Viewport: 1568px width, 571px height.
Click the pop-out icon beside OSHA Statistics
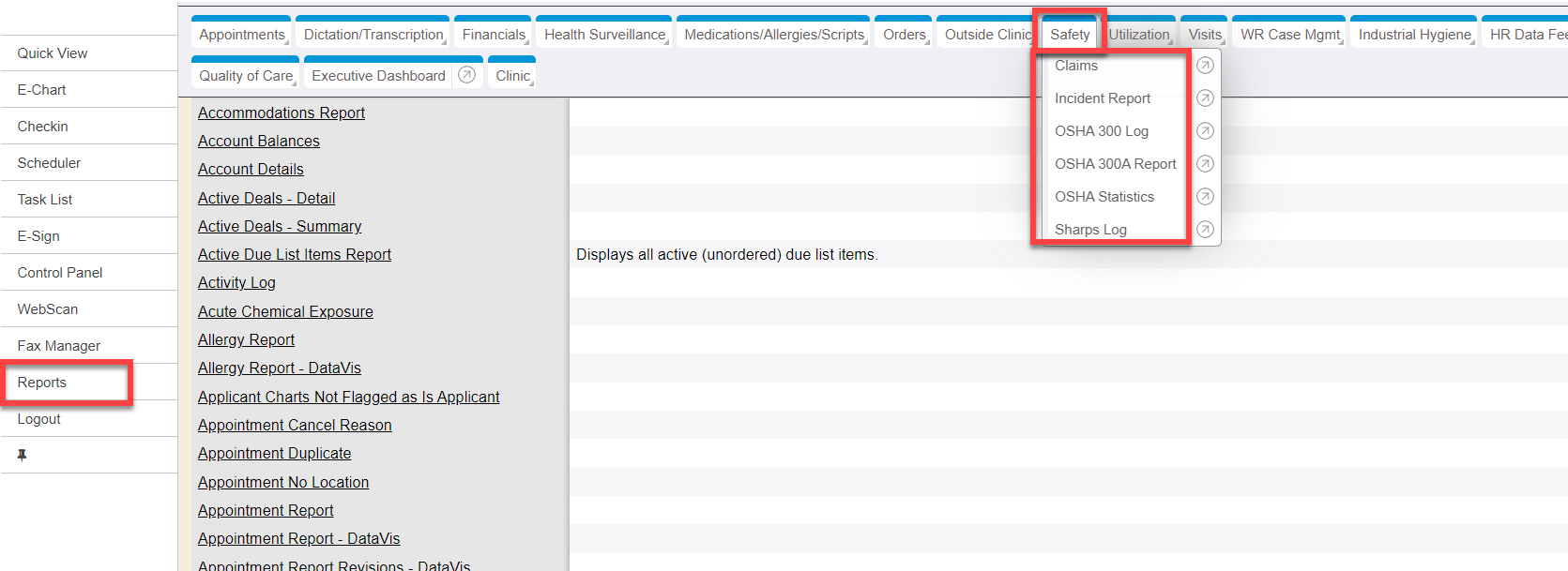pos(1205,197)
